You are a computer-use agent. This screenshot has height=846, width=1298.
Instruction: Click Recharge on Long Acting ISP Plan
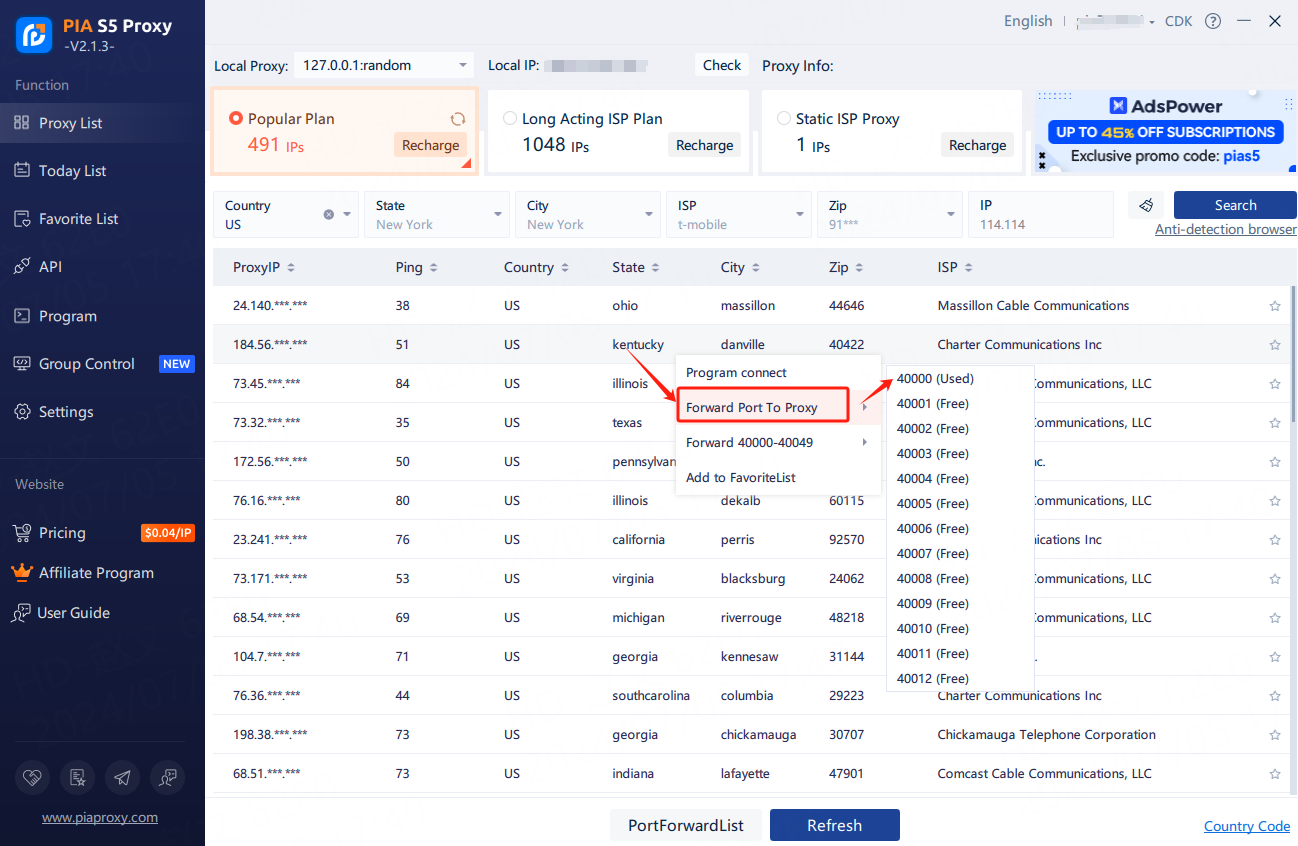point(704,145)
